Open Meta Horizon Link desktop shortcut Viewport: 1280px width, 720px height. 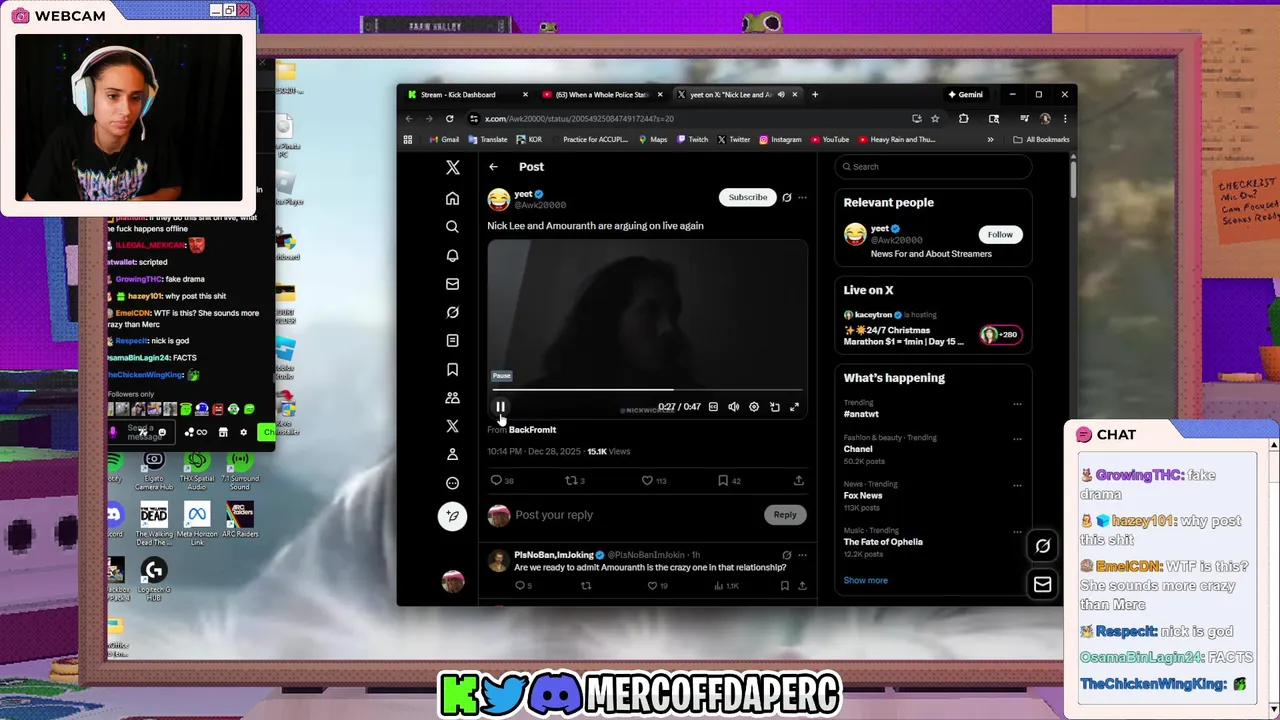point(196,523)
